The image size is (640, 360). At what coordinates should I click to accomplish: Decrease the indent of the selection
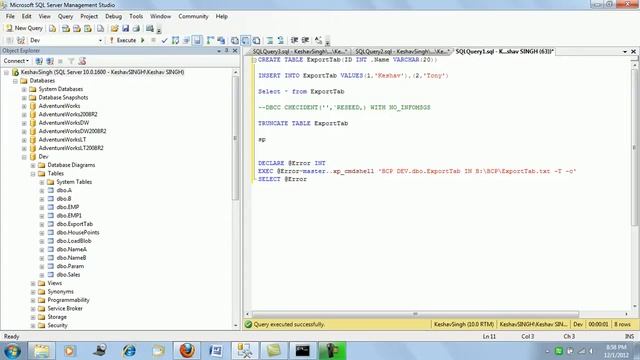pos(294,40)
